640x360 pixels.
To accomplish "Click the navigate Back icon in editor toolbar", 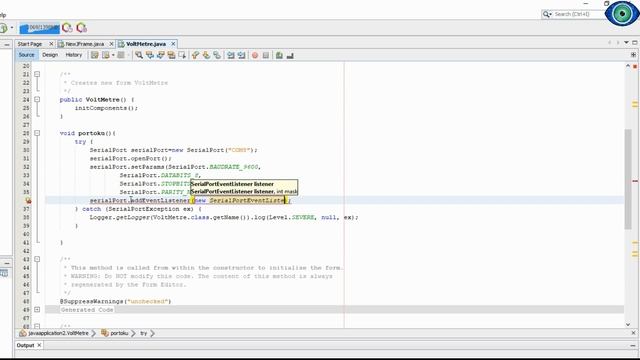I will pyautogui.click(x=106, y=55).
